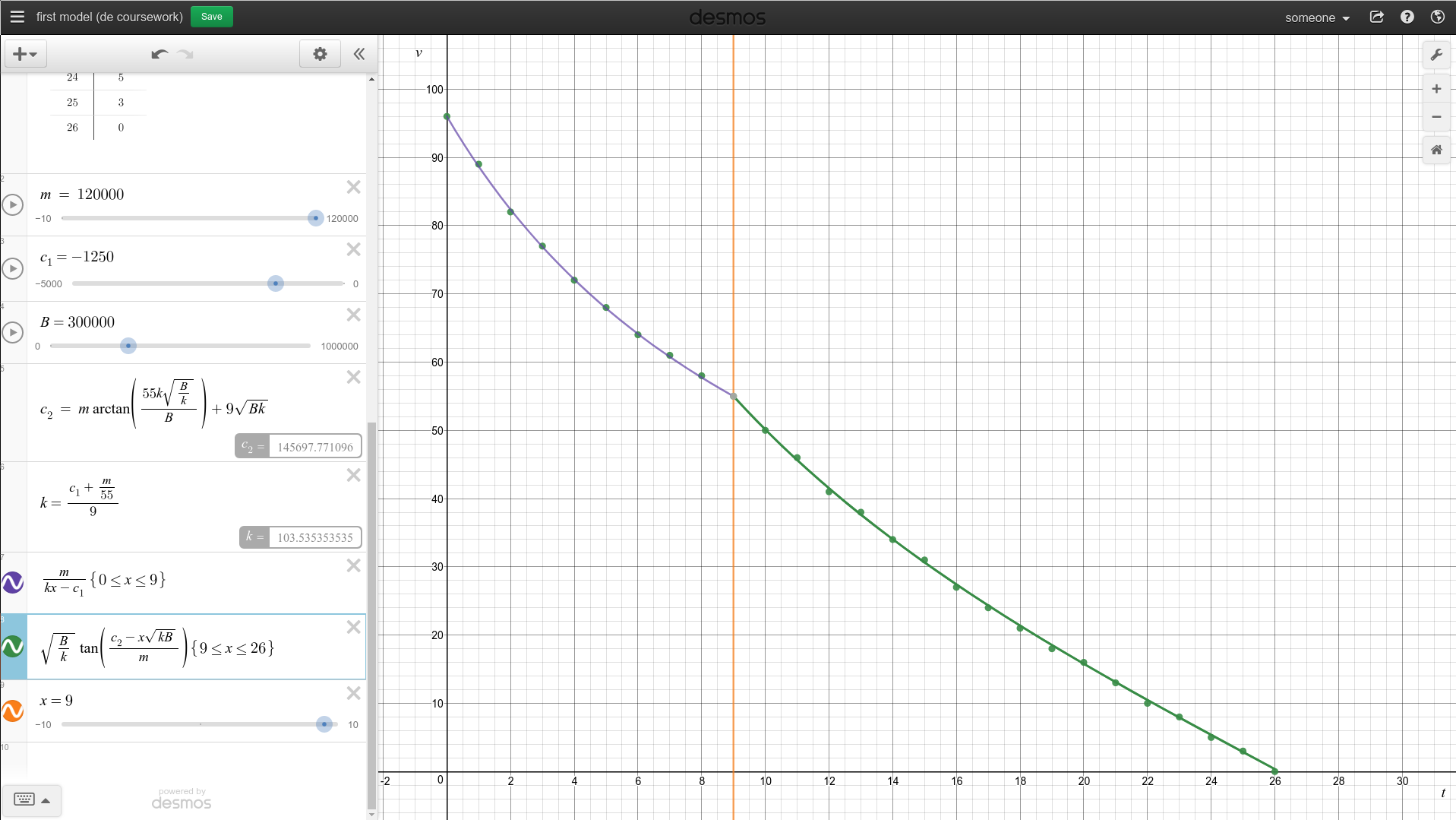Open the help menu
Screen dimensions: 1456x820
(1407, 17)
